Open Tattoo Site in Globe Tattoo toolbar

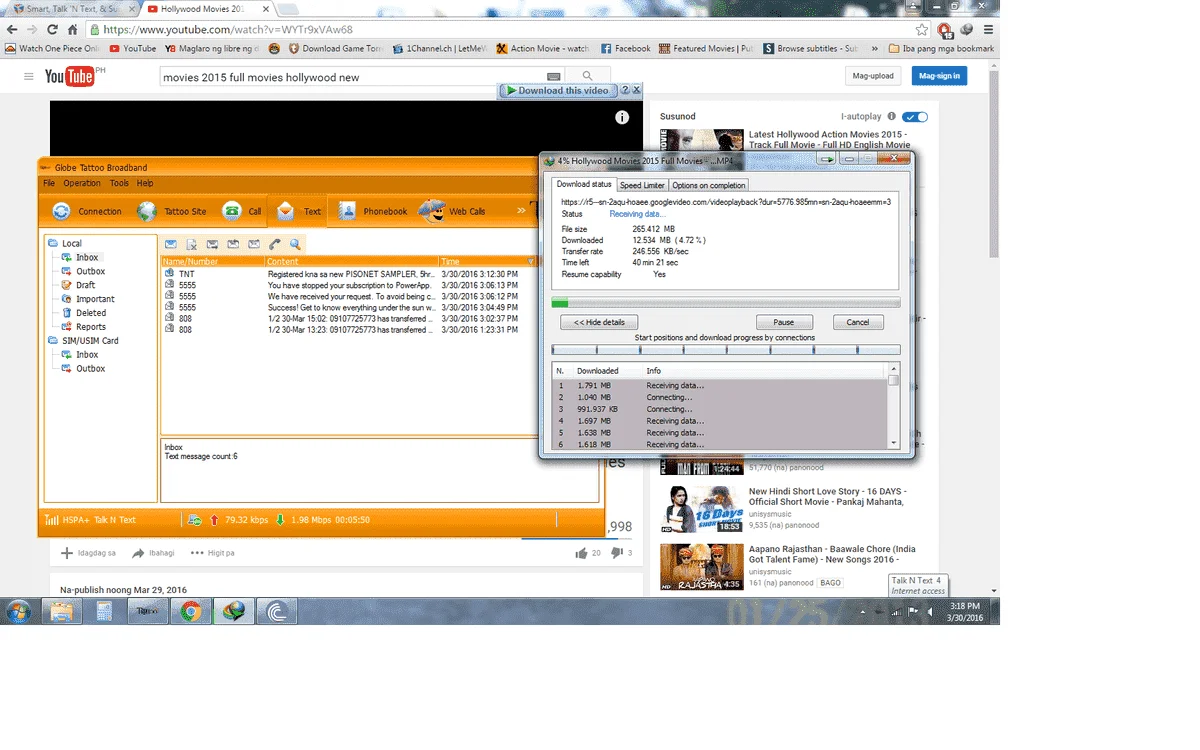pos(172,211)
